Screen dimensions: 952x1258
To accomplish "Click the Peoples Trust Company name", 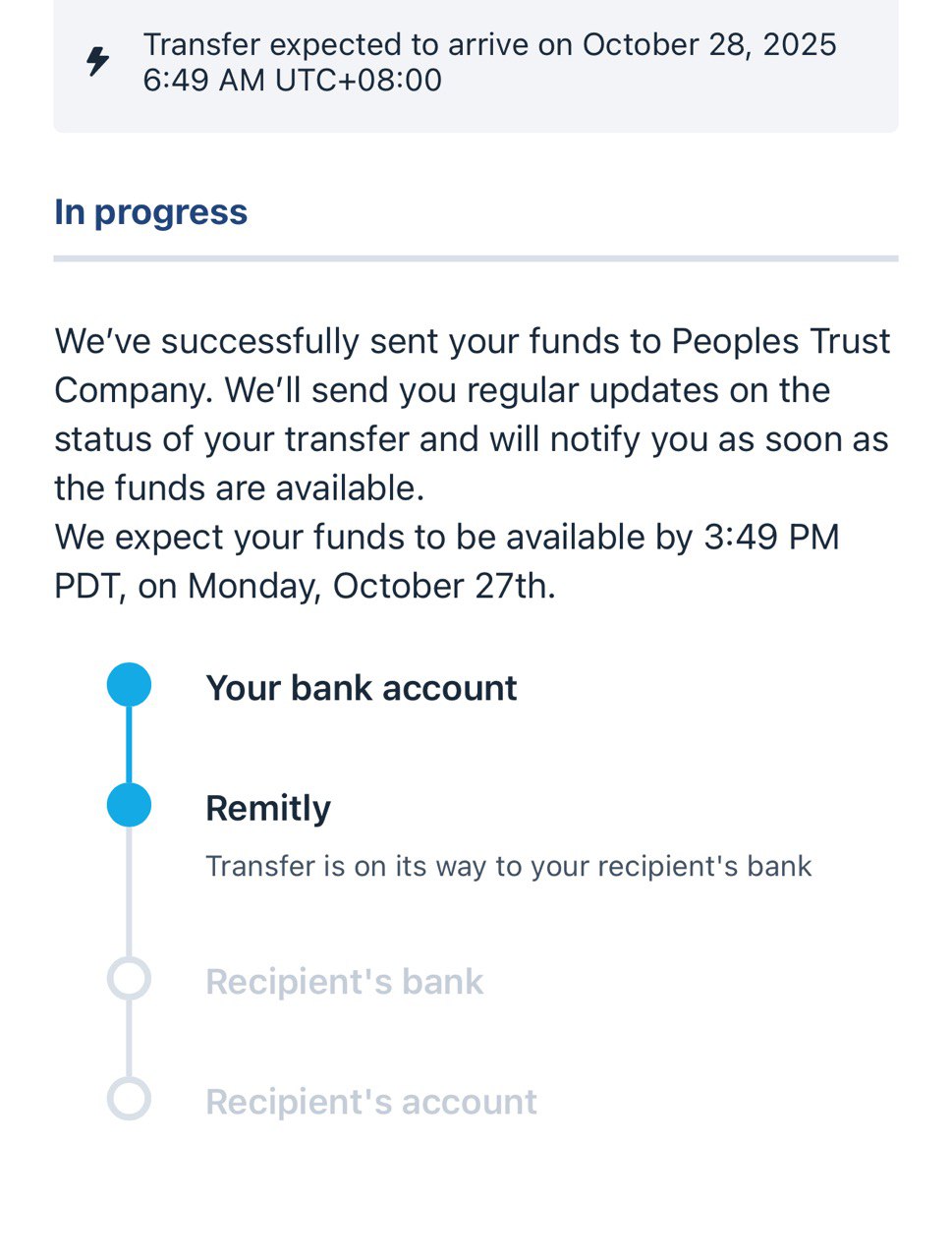I will (x=781, y=341).
